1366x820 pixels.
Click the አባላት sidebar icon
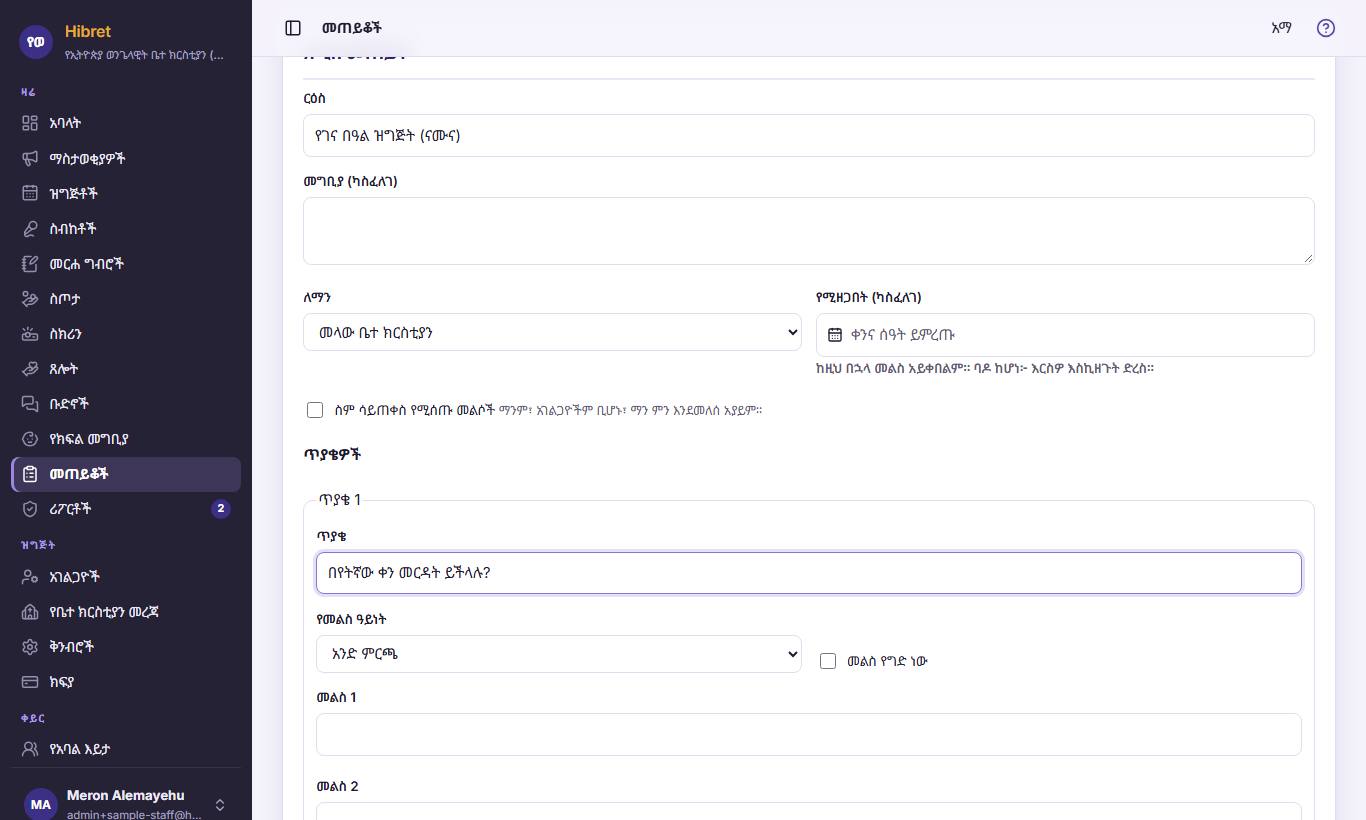(30, 123)
